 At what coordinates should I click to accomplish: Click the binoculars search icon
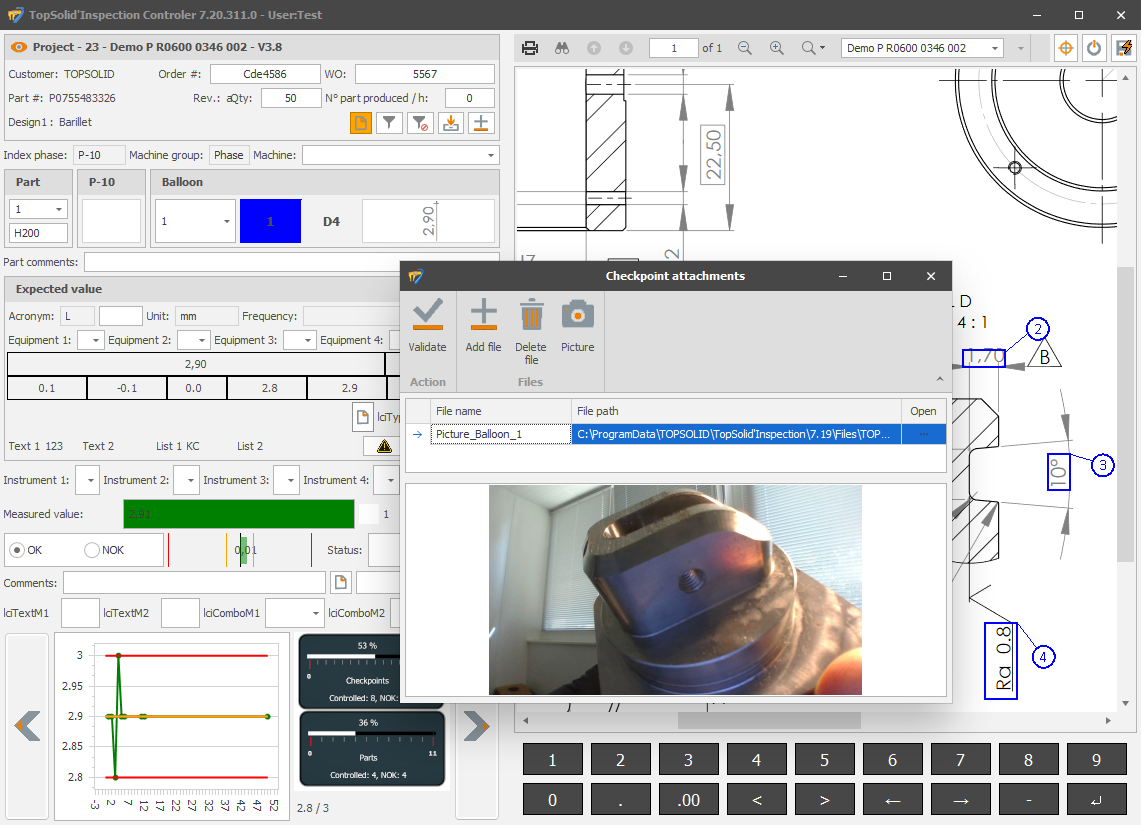[562, 48]
